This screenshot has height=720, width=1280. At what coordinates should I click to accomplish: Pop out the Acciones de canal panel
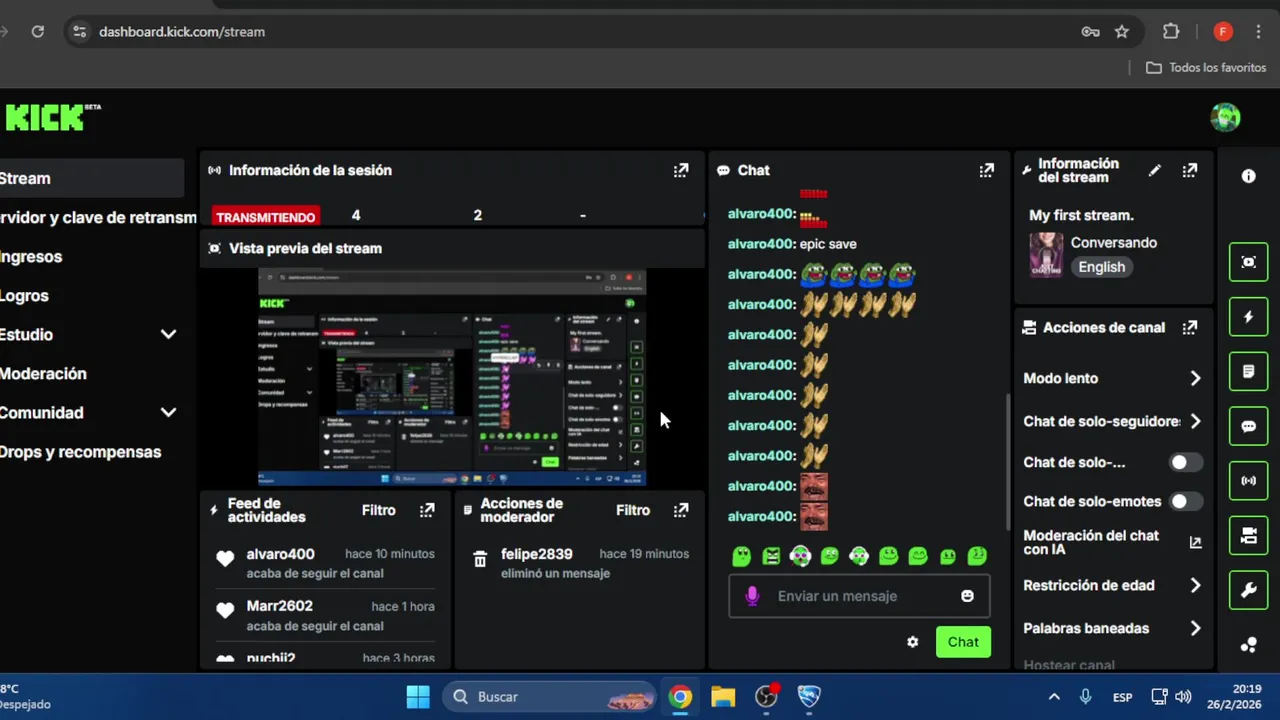coord(1190,327)
